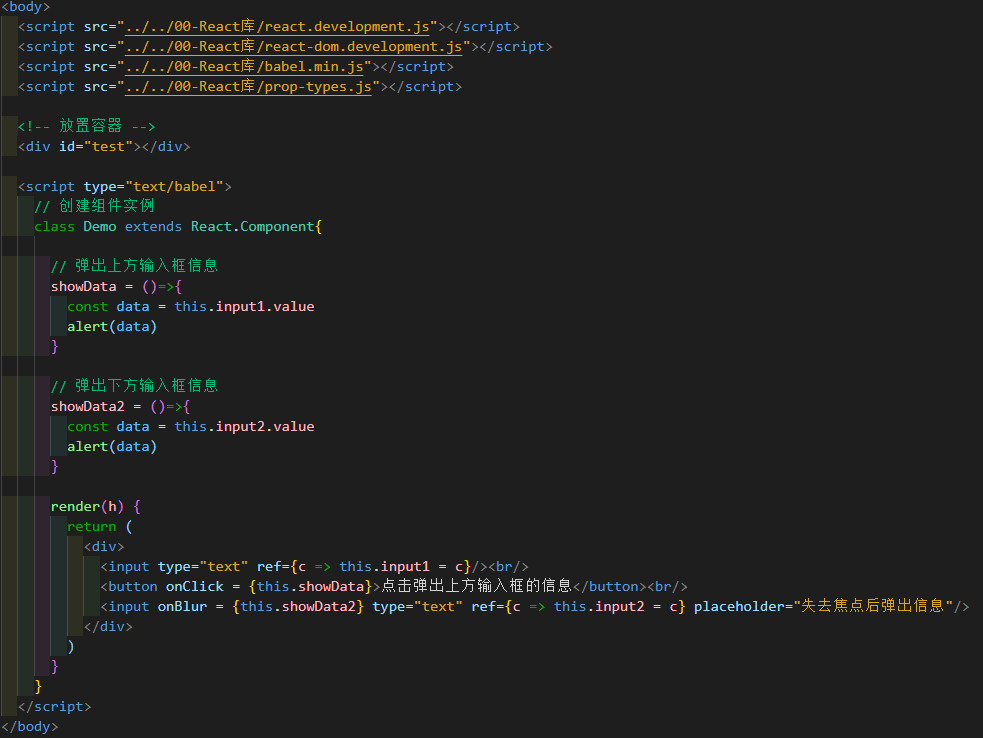The height and width of the screenshot is (738, 983).
Task: Click the placeholder text 失去焦点后弹出信息
Action: point(873,606)
